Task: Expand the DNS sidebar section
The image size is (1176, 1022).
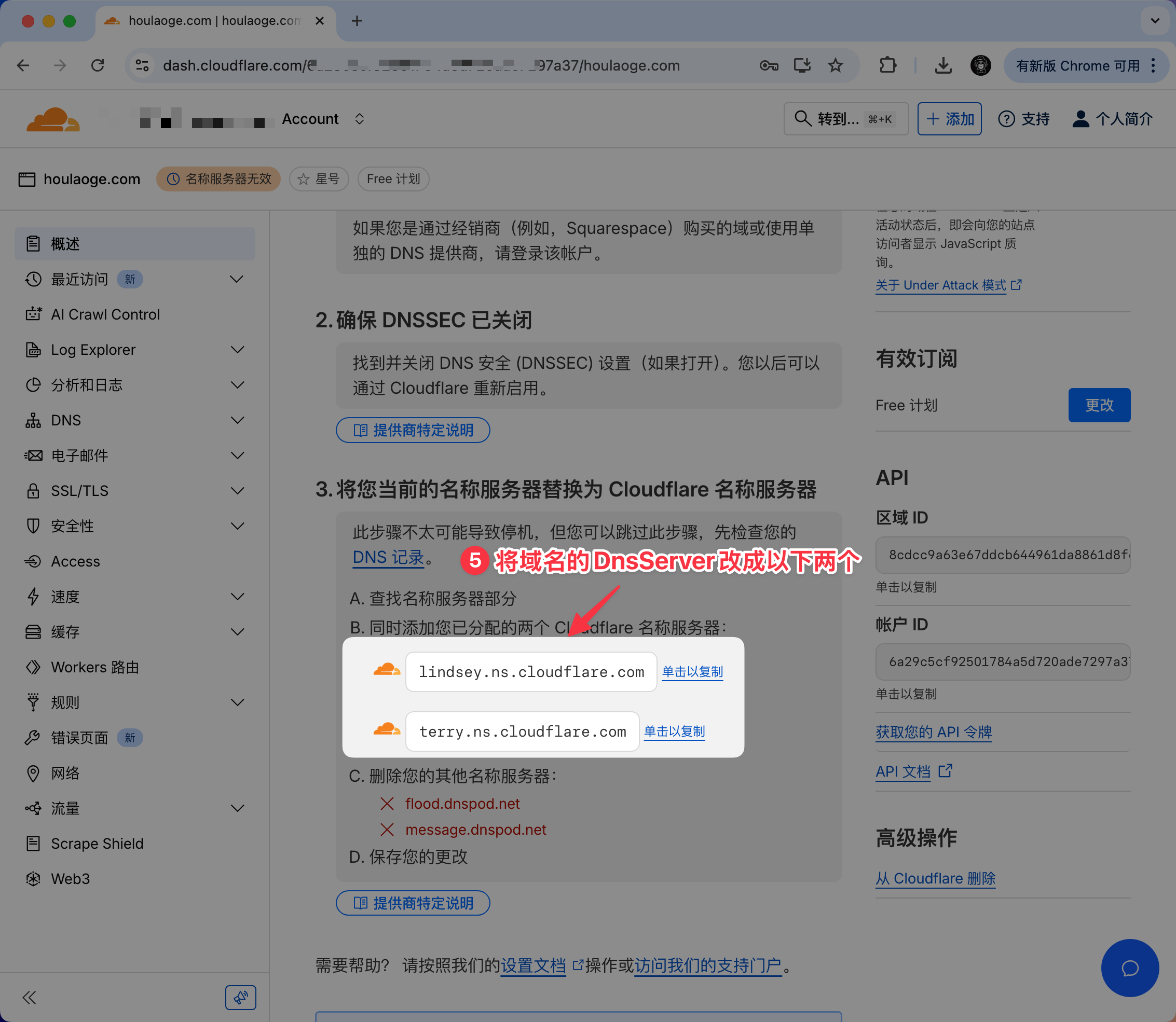Action: 237,420
